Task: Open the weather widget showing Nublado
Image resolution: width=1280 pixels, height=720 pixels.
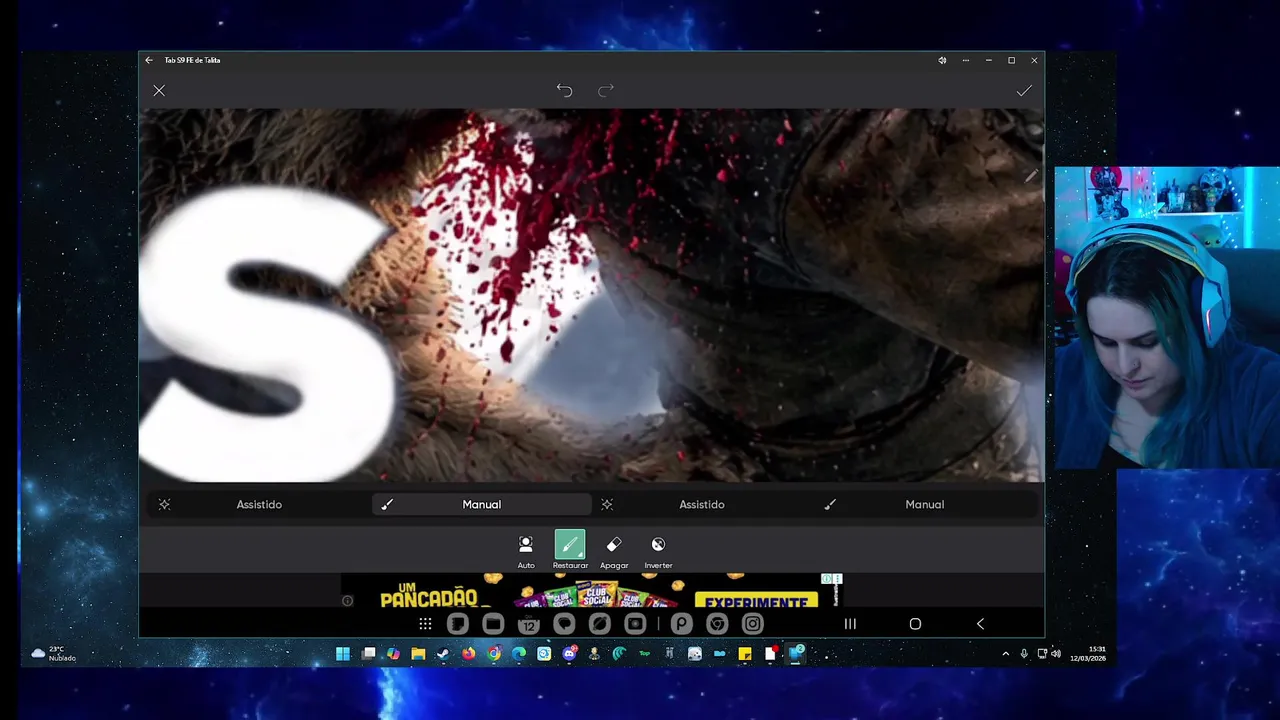Action: coord(54,654)
